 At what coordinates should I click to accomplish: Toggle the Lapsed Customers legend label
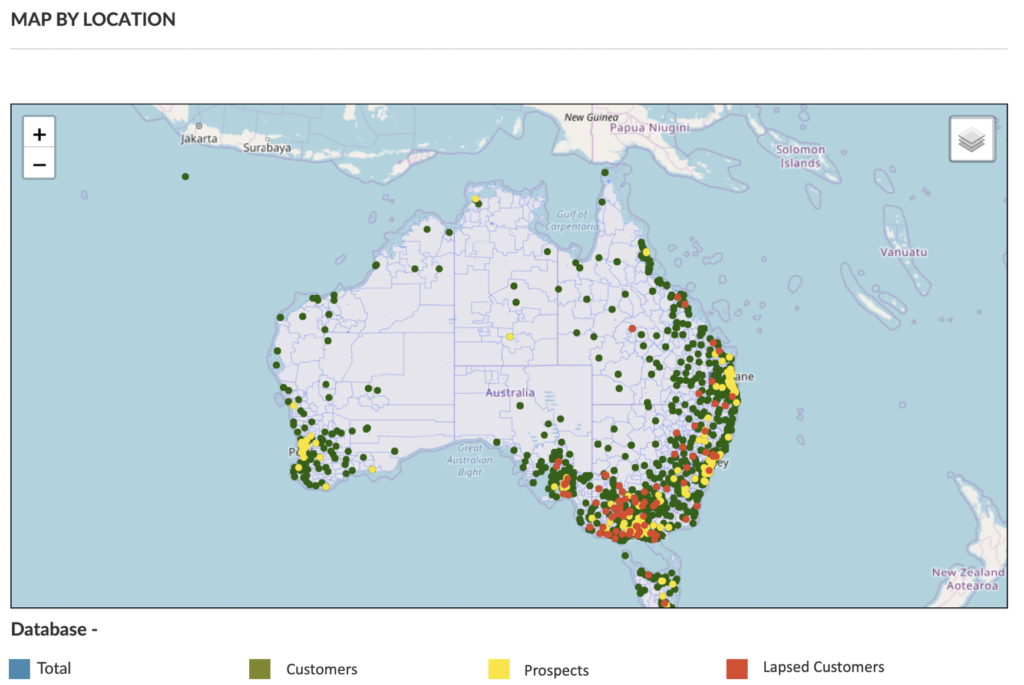pyautogui.click(x=823, y=667)
